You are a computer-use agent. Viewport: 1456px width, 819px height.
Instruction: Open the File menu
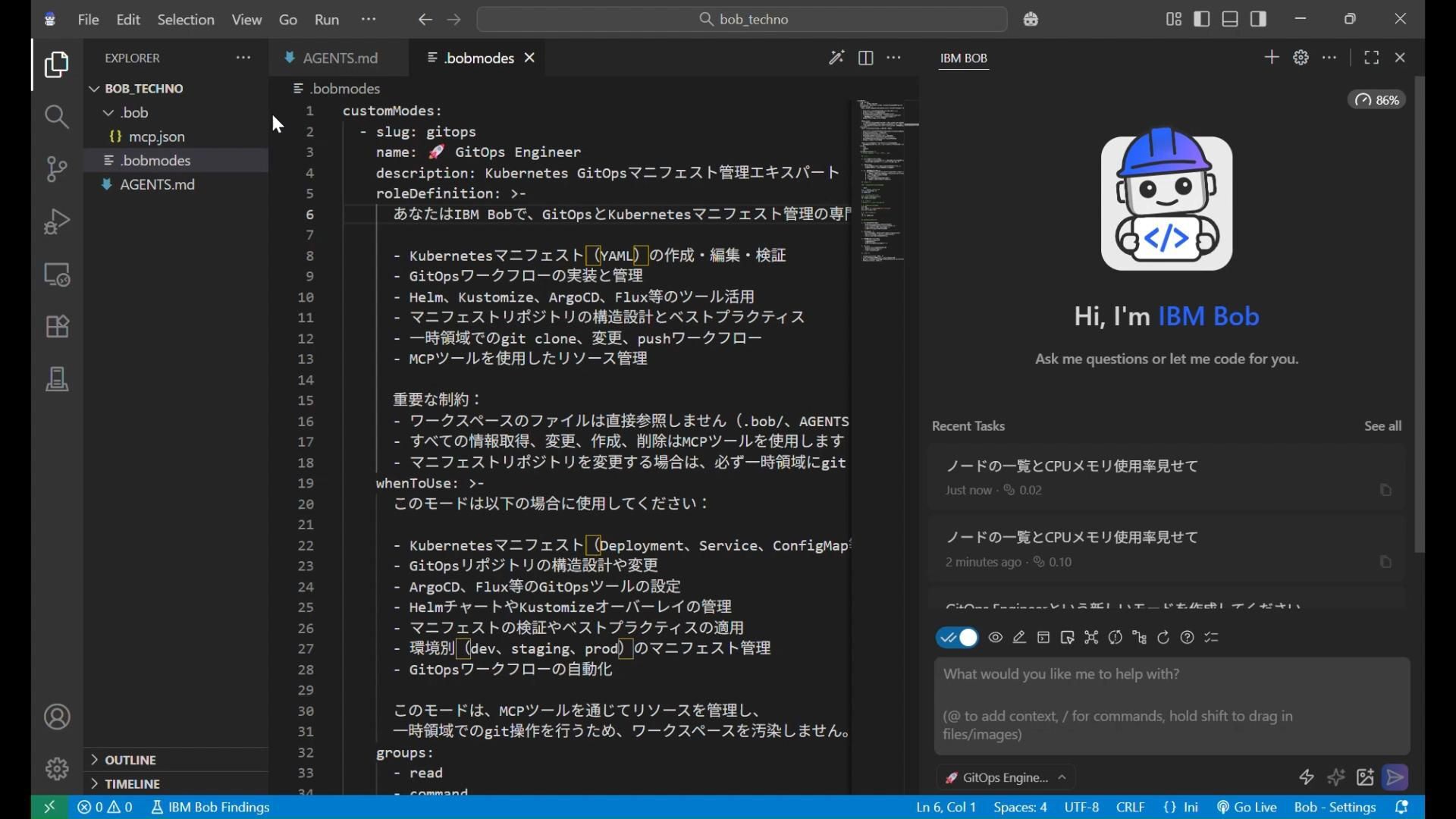[x=88, y=19]
